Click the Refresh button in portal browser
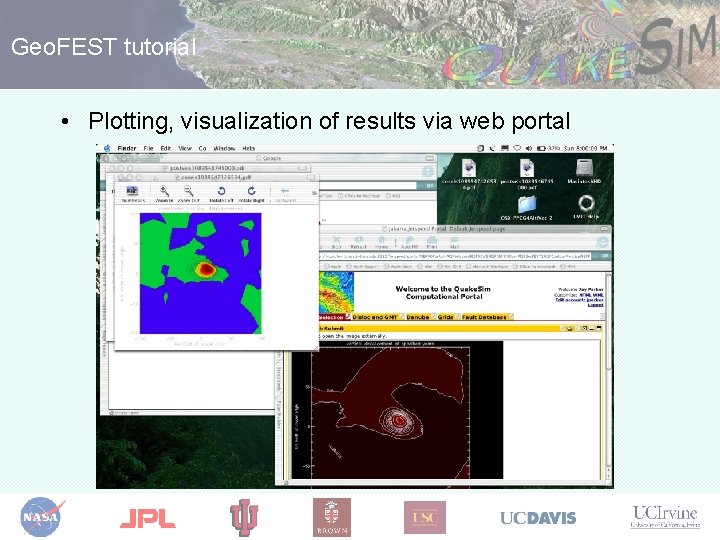The image size is (720, 540). point(358,242)
